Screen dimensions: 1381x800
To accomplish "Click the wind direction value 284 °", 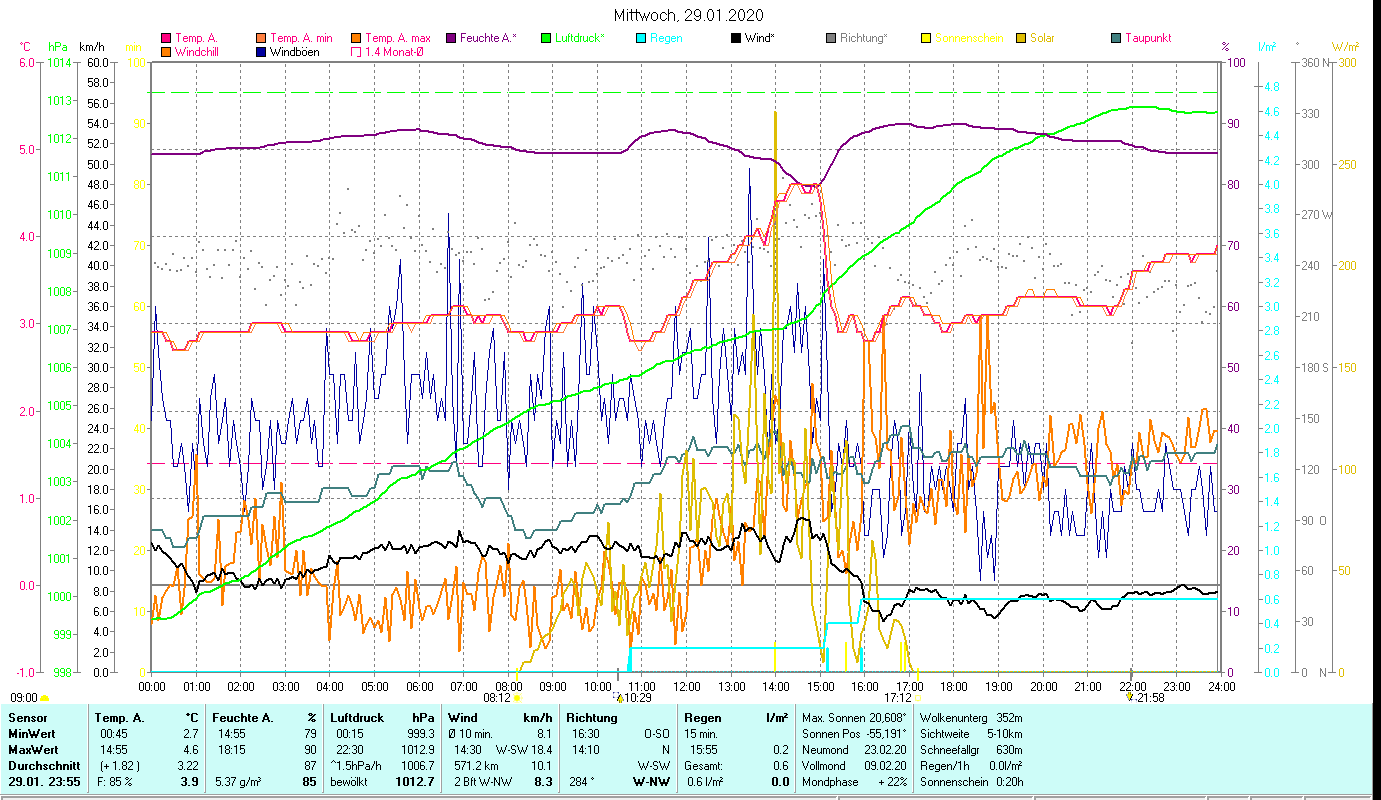I will [582, 782].
